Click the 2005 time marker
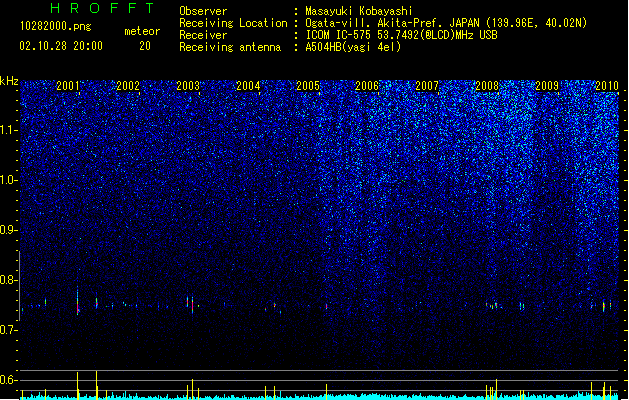This screenshot has height=400, width=629. (308, 85)
